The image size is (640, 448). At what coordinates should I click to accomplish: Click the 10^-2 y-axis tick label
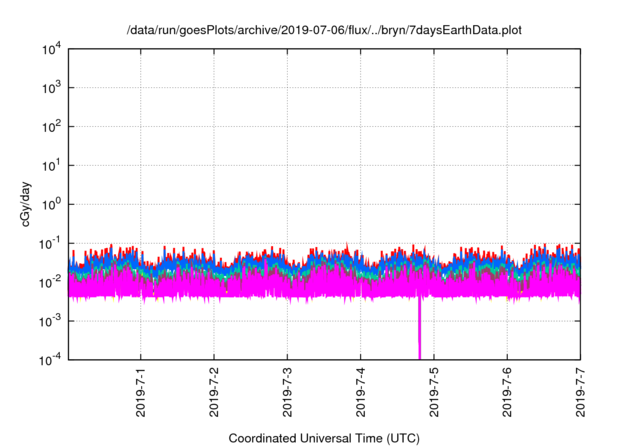[x=51, y=282]
